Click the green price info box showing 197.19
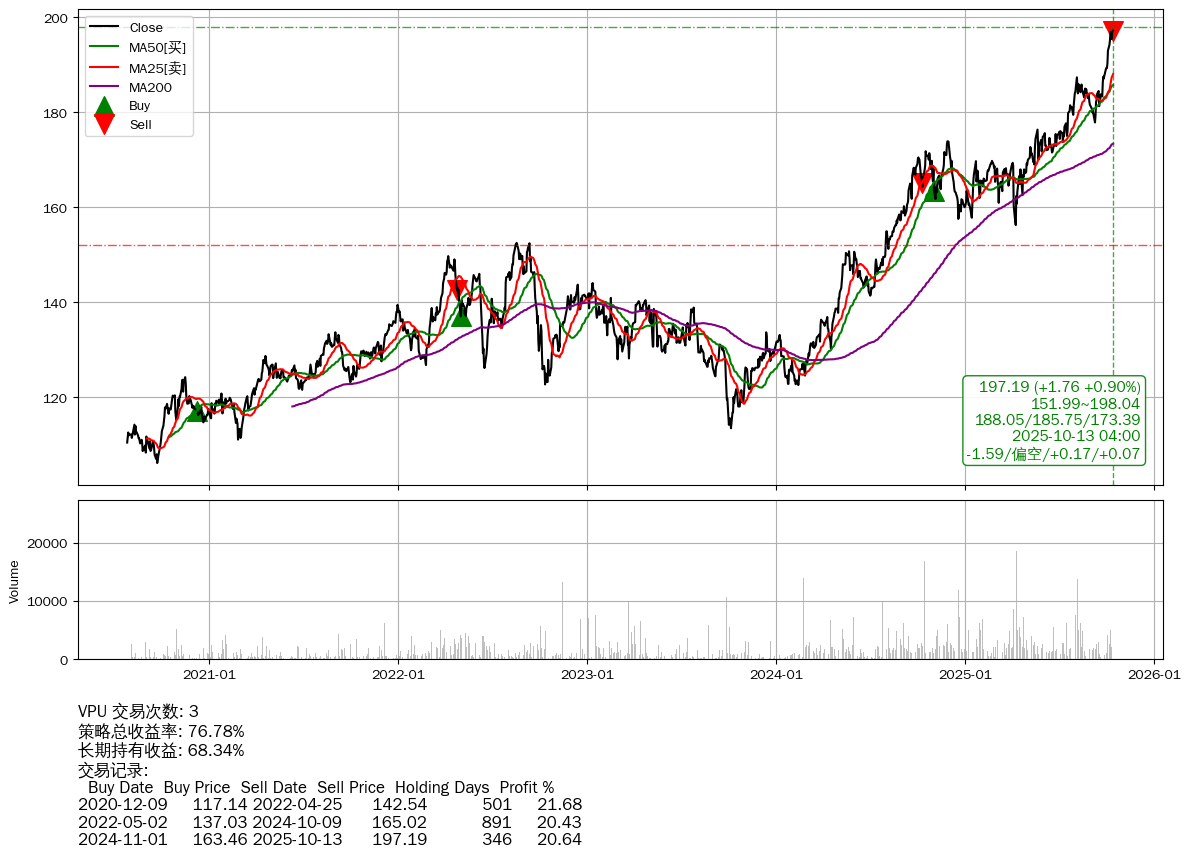 (1054, 420)
